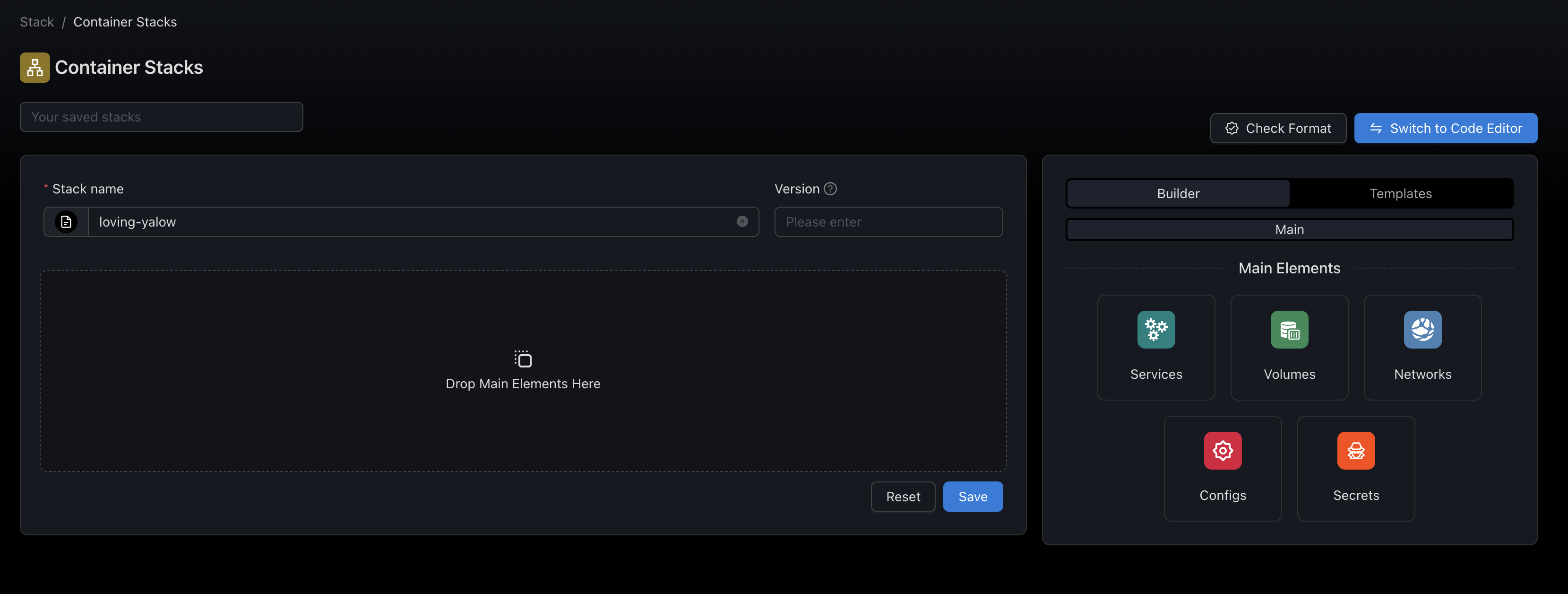Click the Services gear icon
The height and width of the screenshot is (594, 1568).
pos(1156,330)
